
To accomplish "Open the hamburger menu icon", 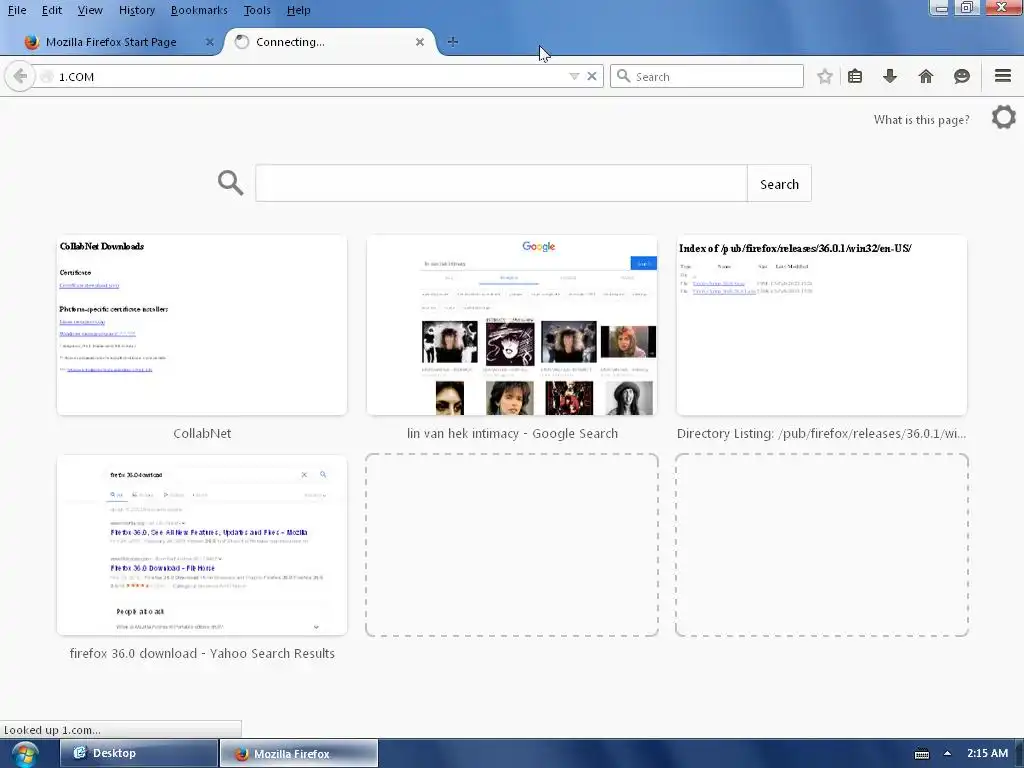I will pos(1003,76).
